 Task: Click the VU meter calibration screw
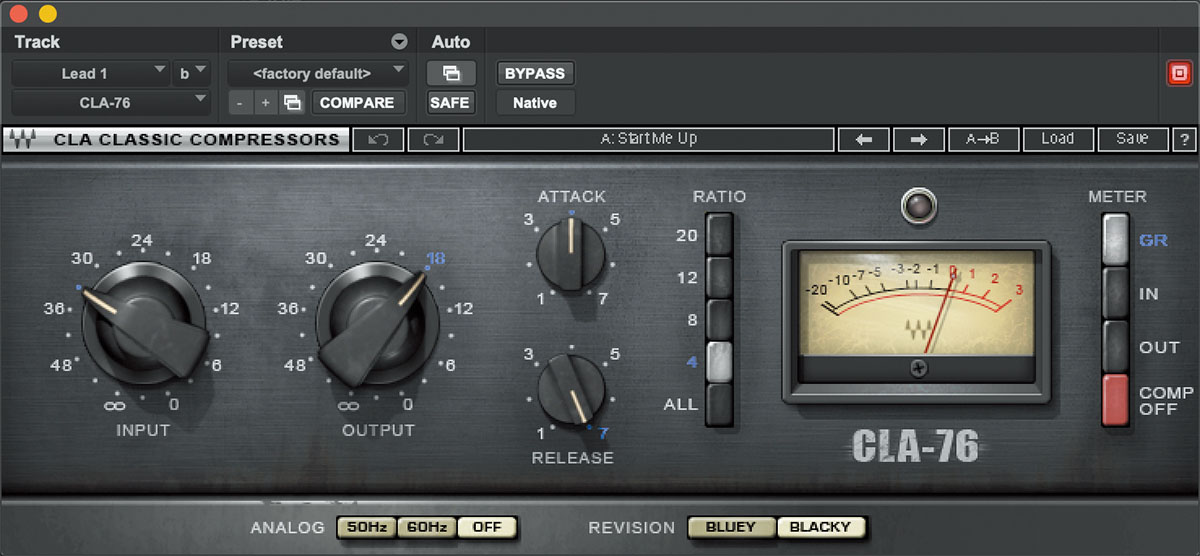pyautogui.click(x=918, y=367)
